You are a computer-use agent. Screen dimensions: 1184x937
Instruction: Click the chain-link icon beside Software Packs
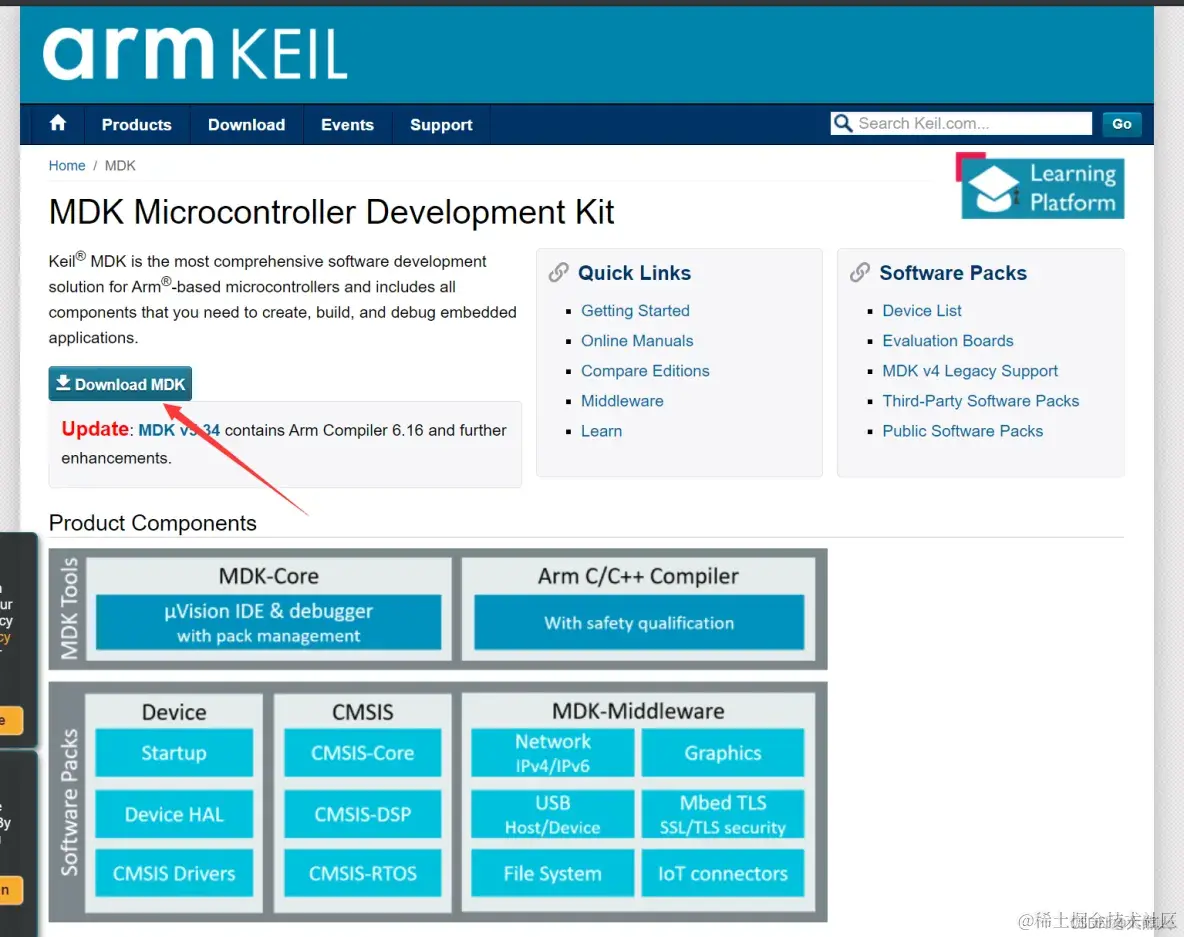(860, 271)
